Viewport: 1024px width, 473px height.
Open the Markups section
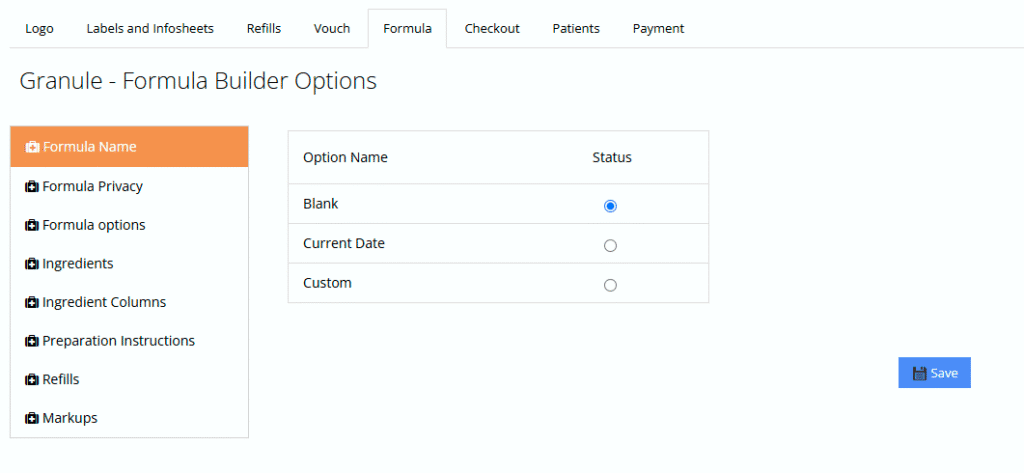129,418
